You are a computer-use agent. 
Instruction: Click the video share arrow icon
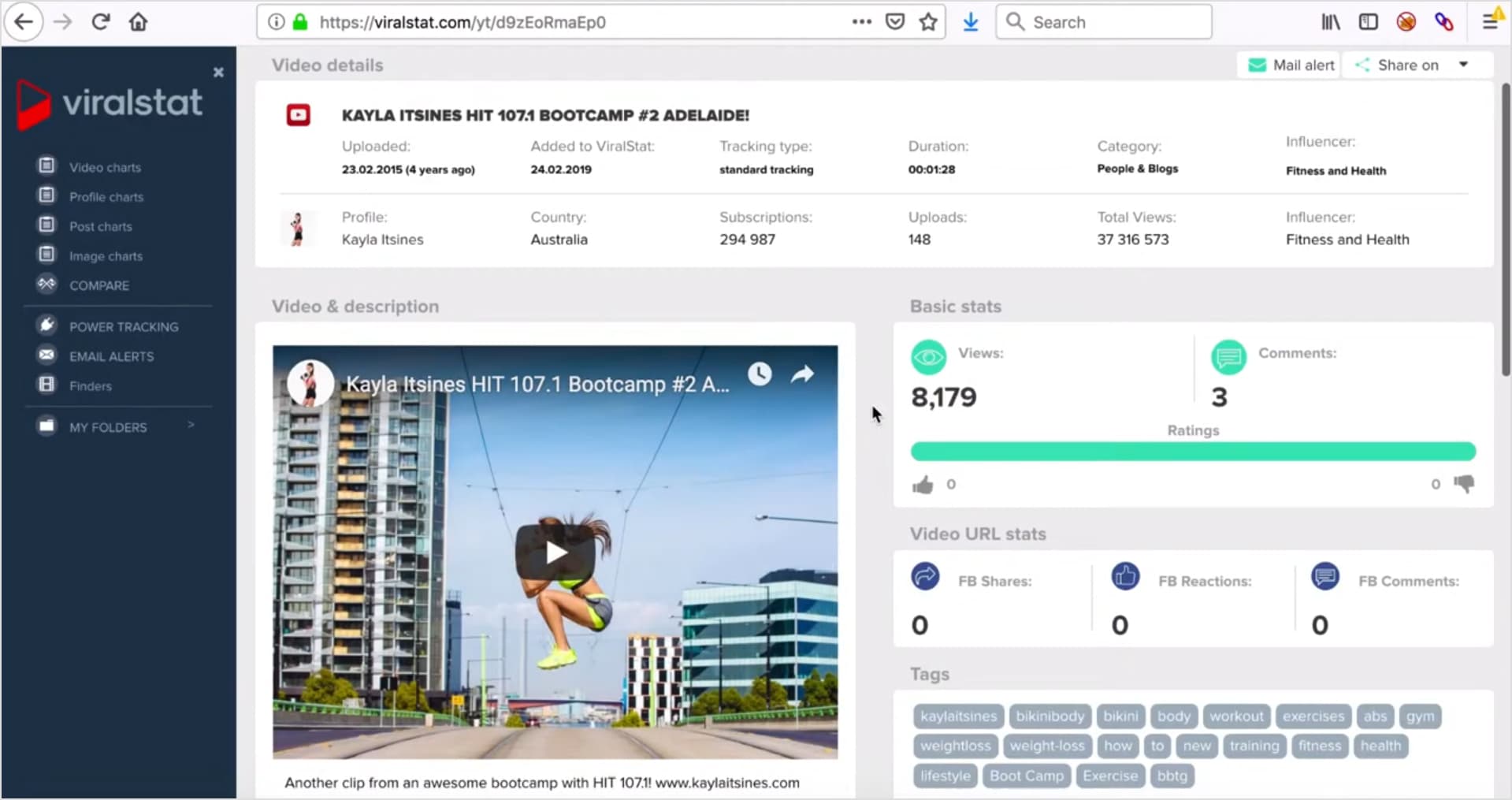coord(802,374)
